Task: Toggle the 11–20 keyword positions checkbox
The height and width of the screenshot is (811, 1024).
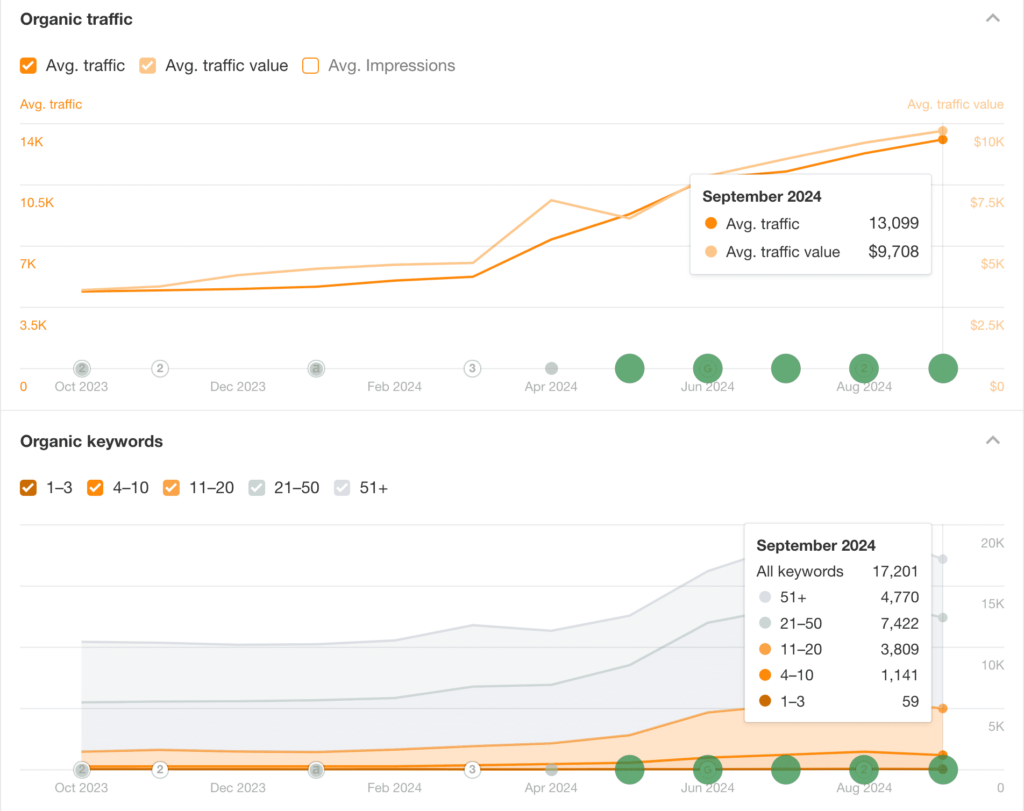Action: coord(171,488)
